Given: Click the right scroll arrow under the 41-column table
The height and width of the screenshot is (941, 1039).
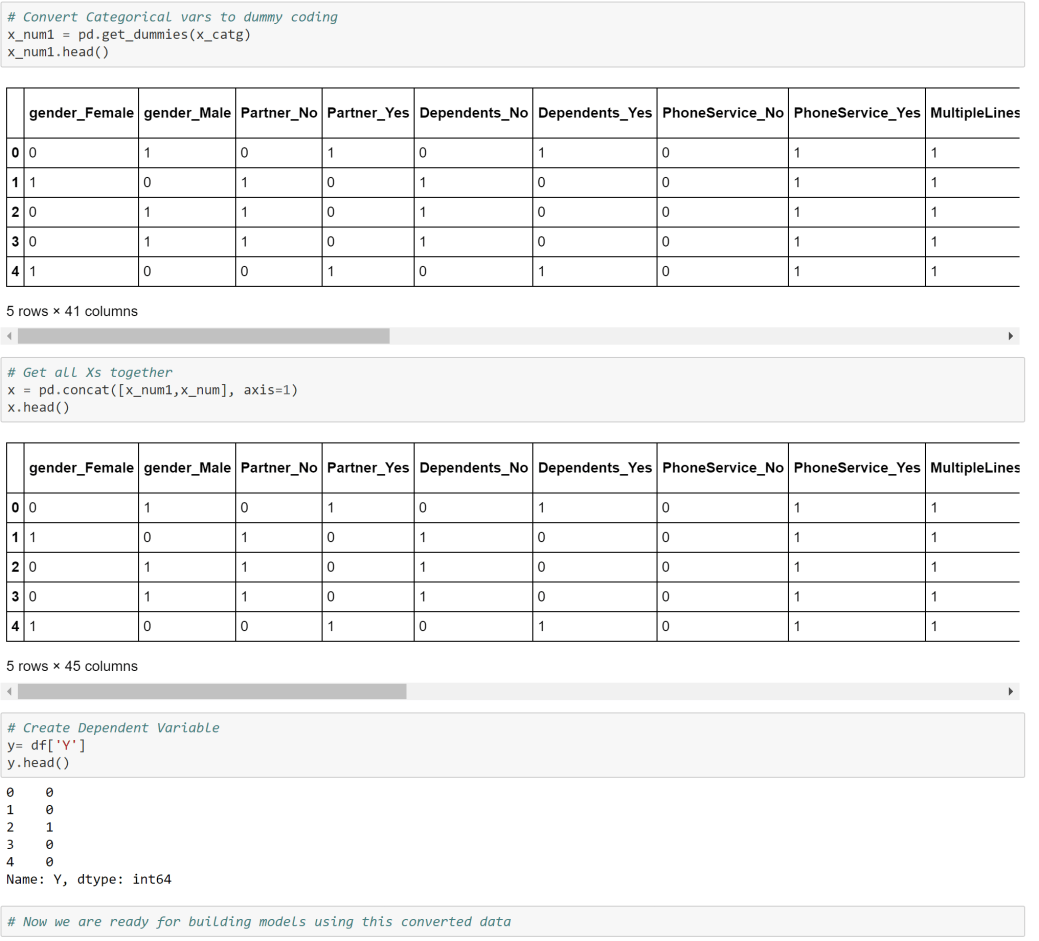Looking at the screenshot, I should click(x=1011, y=336).
